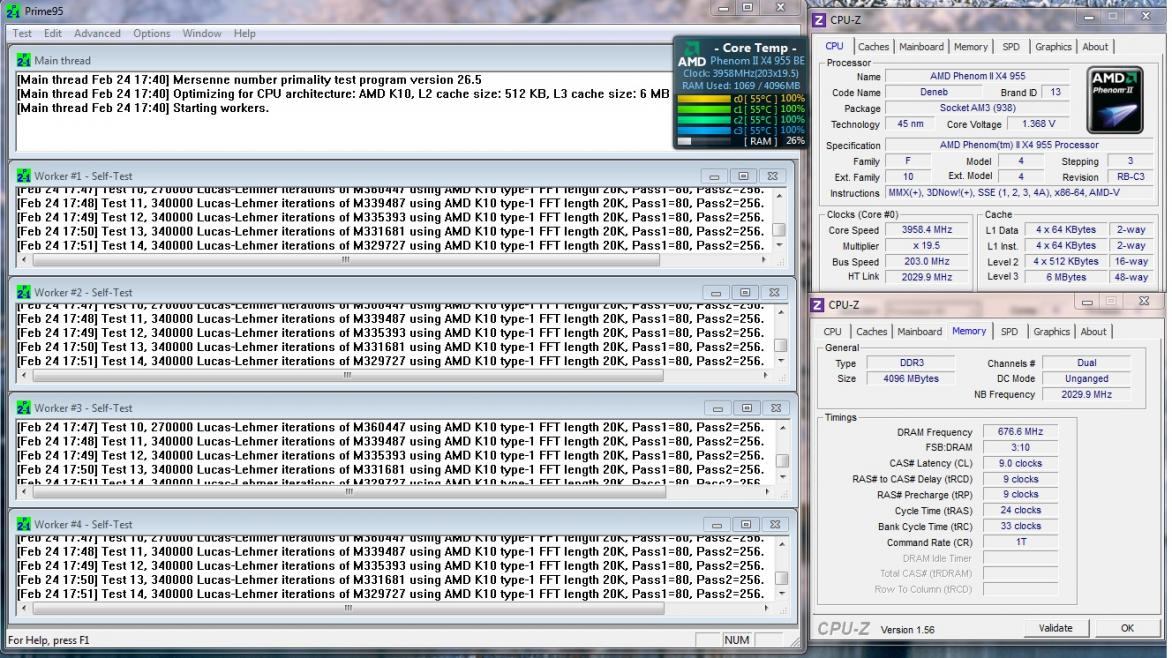Image resolution: width=1172 pixels, height=658 pixels.
Task: Maximize the Worker #3 Self-Test window
Action: click(747, 408)
